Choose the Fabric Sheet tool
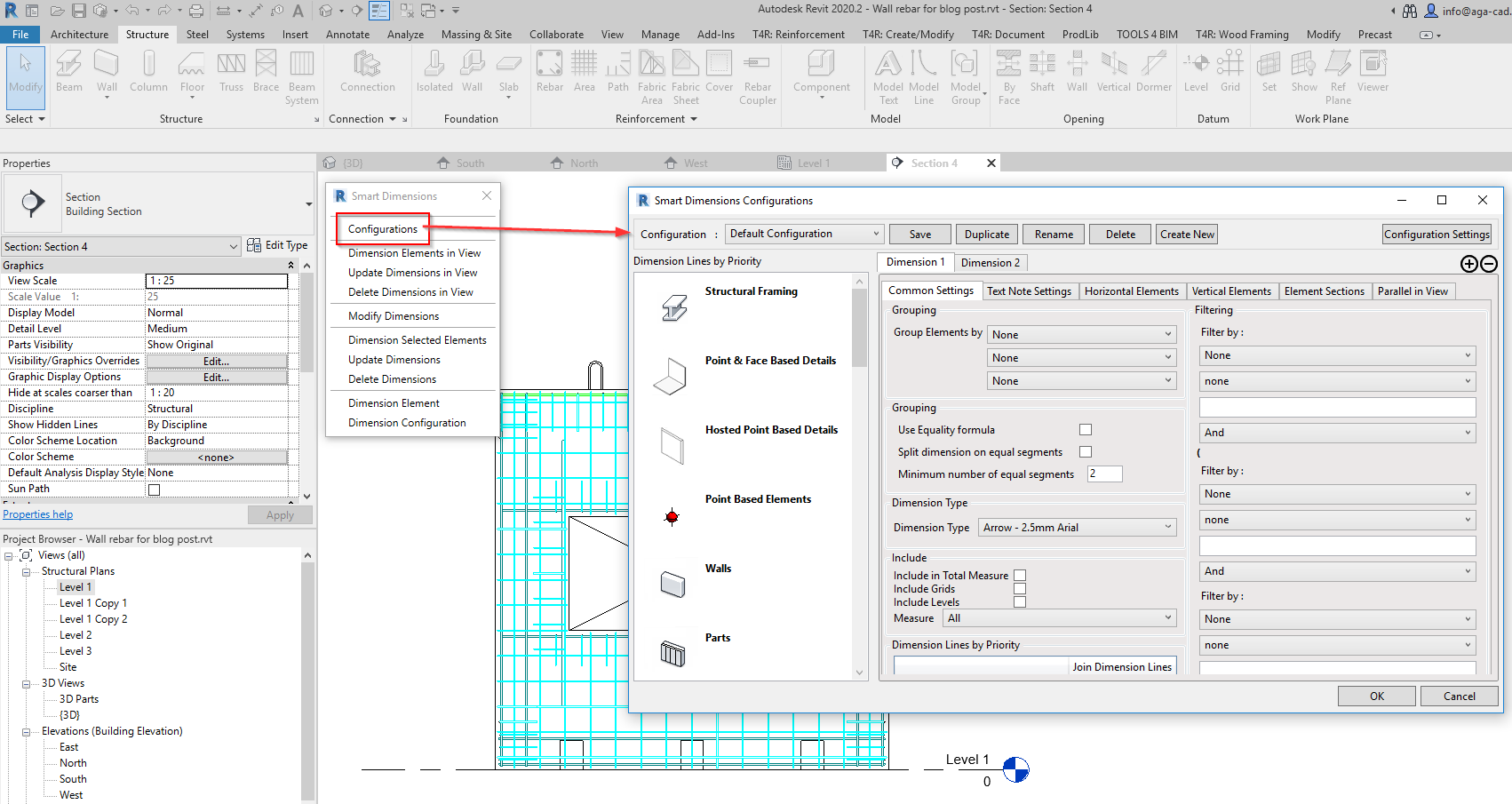The width and height of the screenshot is (1512, 804). pos(686,77)
